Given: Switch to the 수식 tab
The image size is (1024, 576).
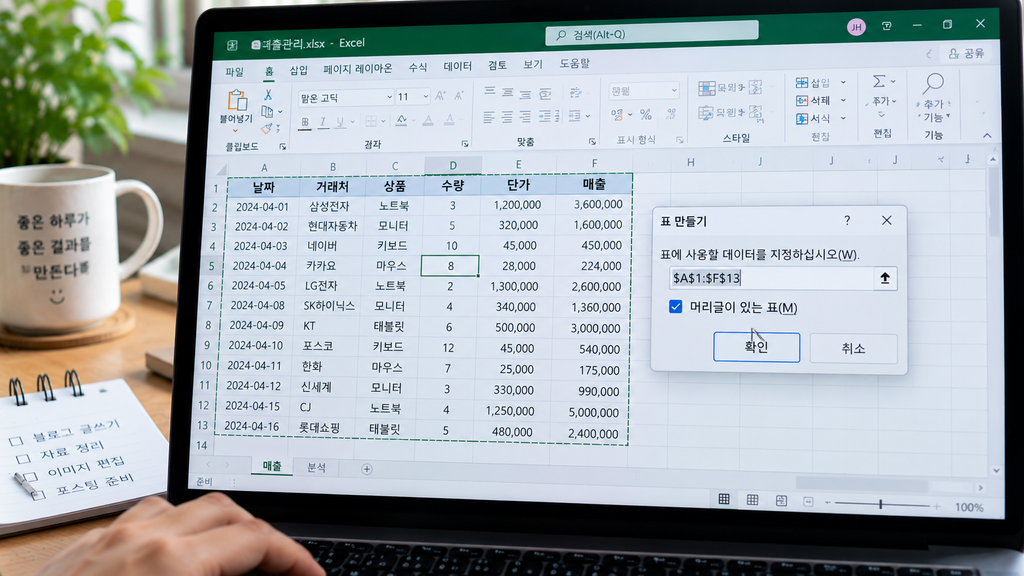Looking at the screenshot, I should (x=417, y=67).
